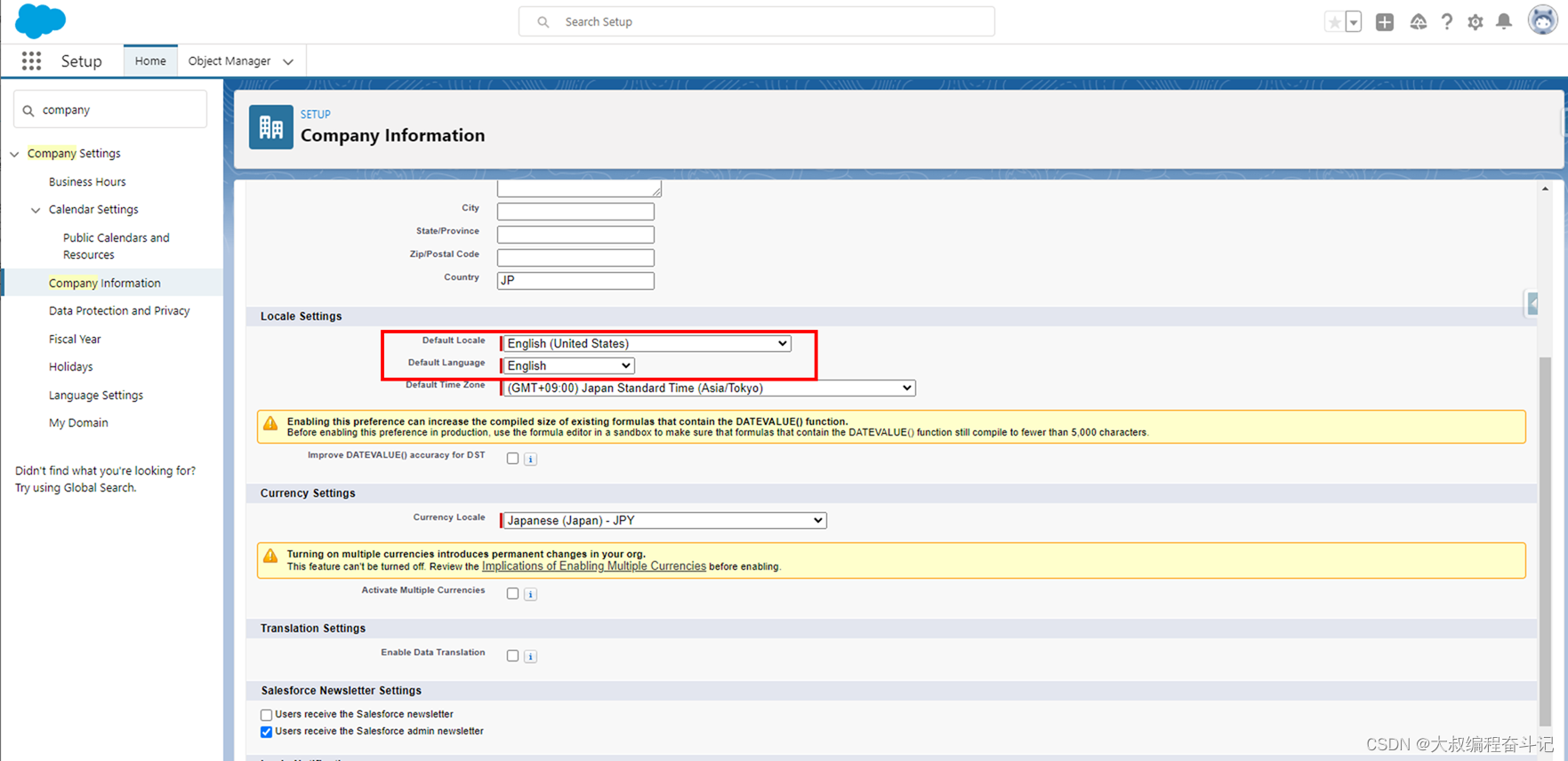This screenshot has height=761, width=1568.
Task: Click the Search Setup field
Action: [757, 21]
